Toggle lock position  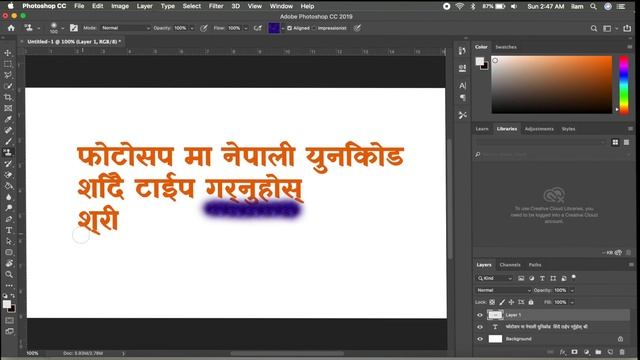(511, 302)
